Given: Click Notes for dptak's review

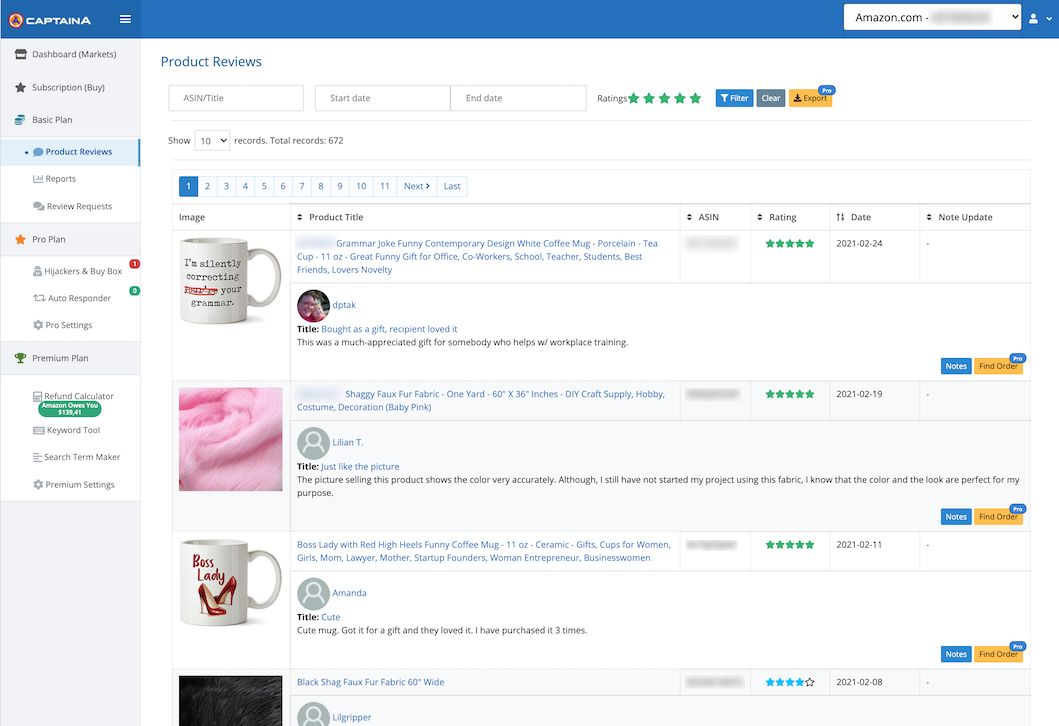Looking at the screenshot, I should click(956, 366).
